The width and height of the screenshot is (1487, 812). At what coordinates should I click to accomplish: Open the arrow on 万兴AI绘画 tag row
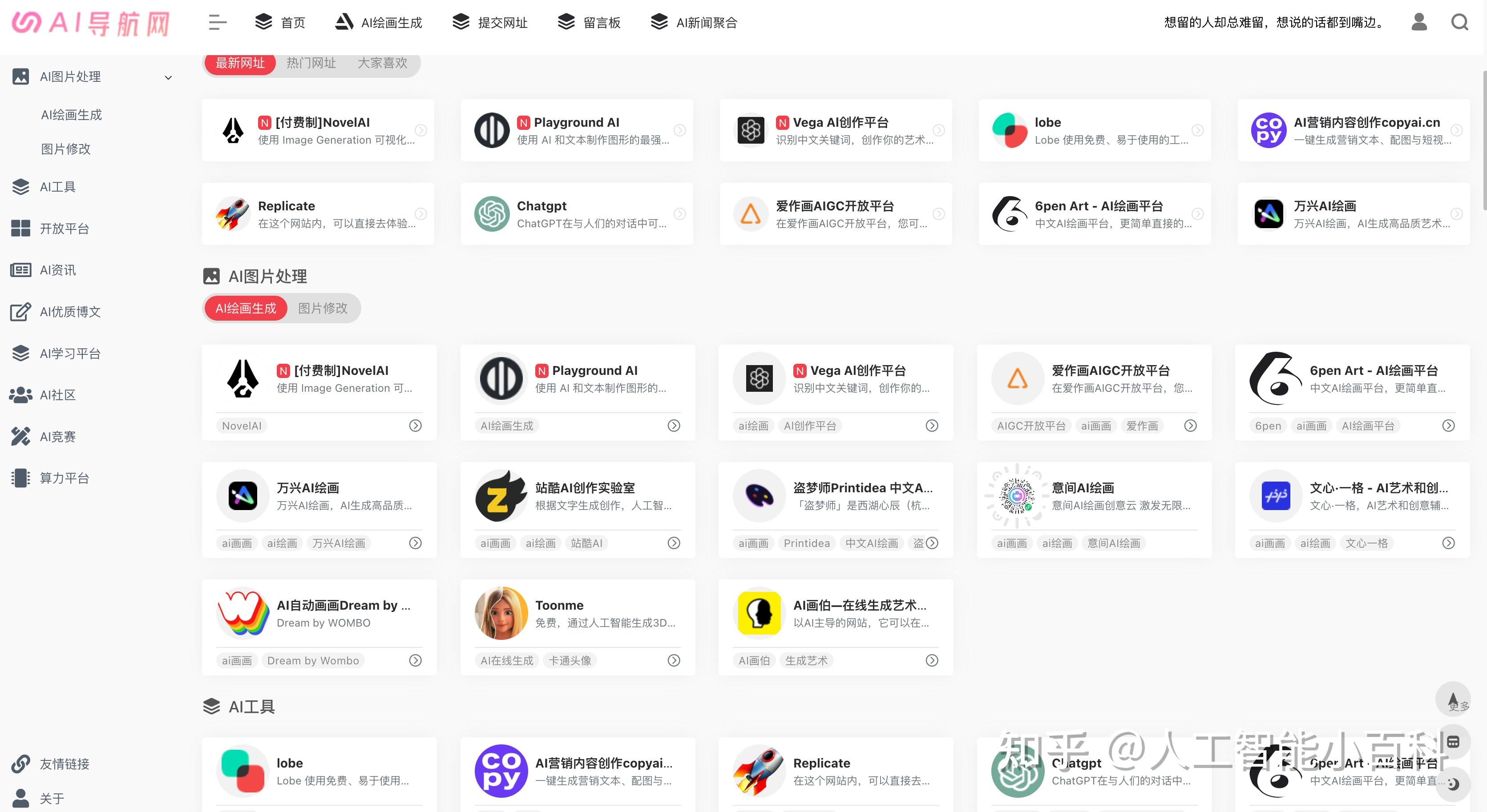click(416, 543)
